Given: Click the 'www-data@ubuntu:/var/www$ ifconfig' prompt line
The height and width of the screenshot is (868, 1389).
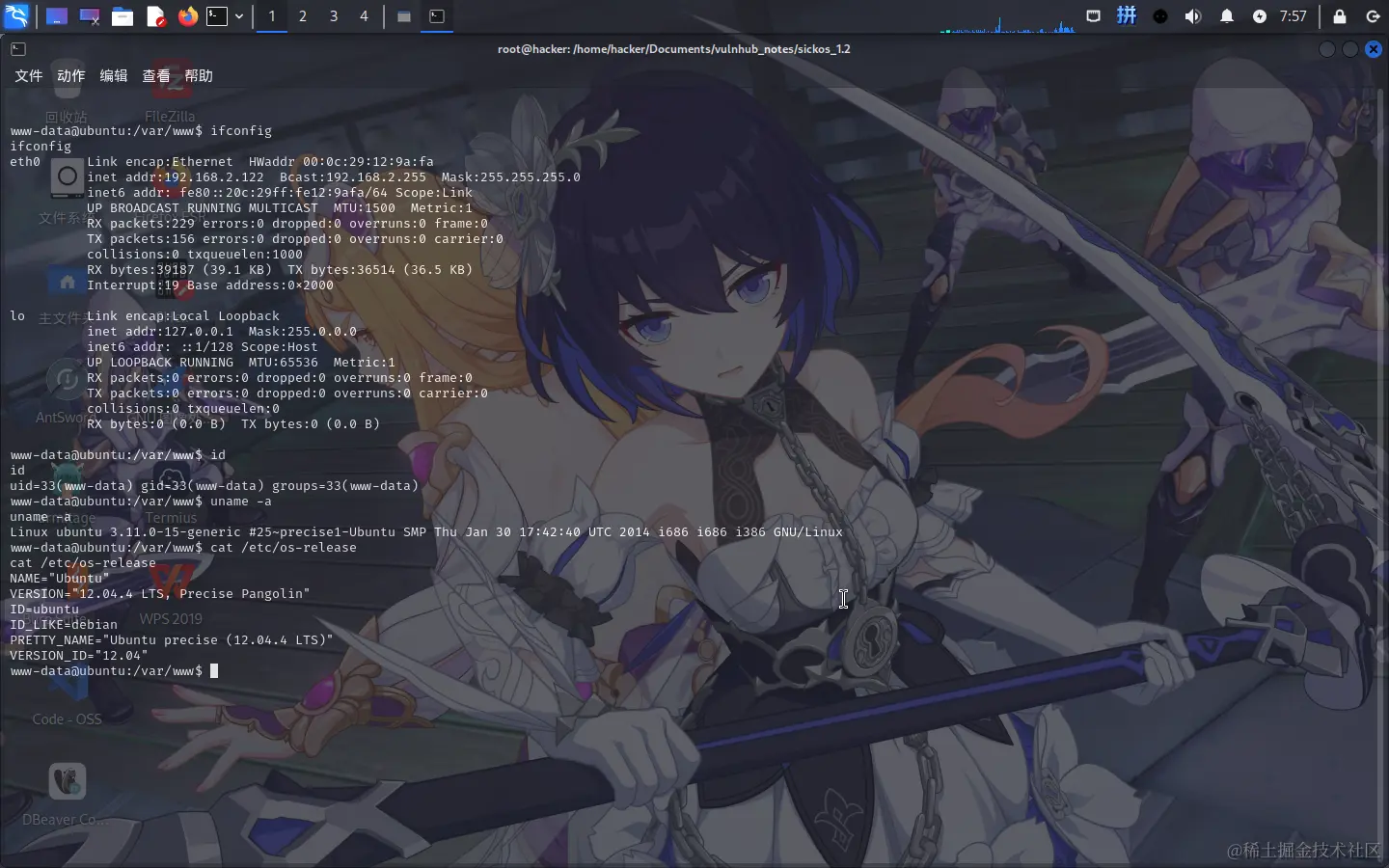Looking at the screenshot, I should [x=141, y=130].
